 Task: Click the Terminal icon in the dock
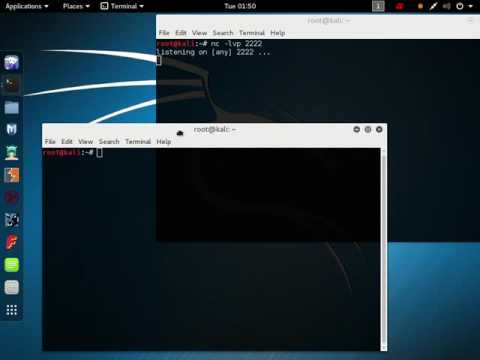click(x=12, y=85)
